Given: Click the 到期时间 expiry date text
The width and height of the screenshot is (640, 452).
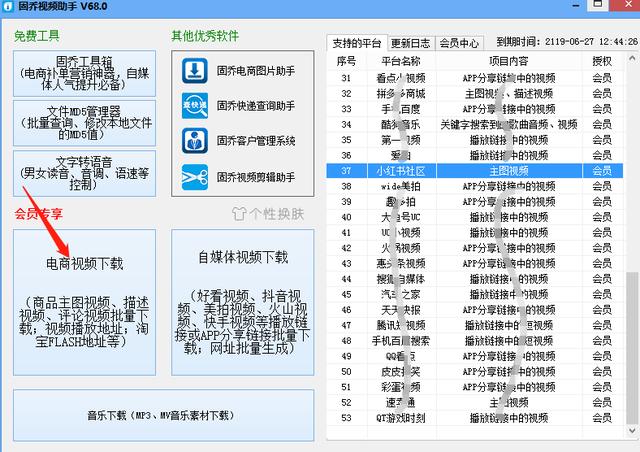Looking at the screenshot, I should [567, 42].
